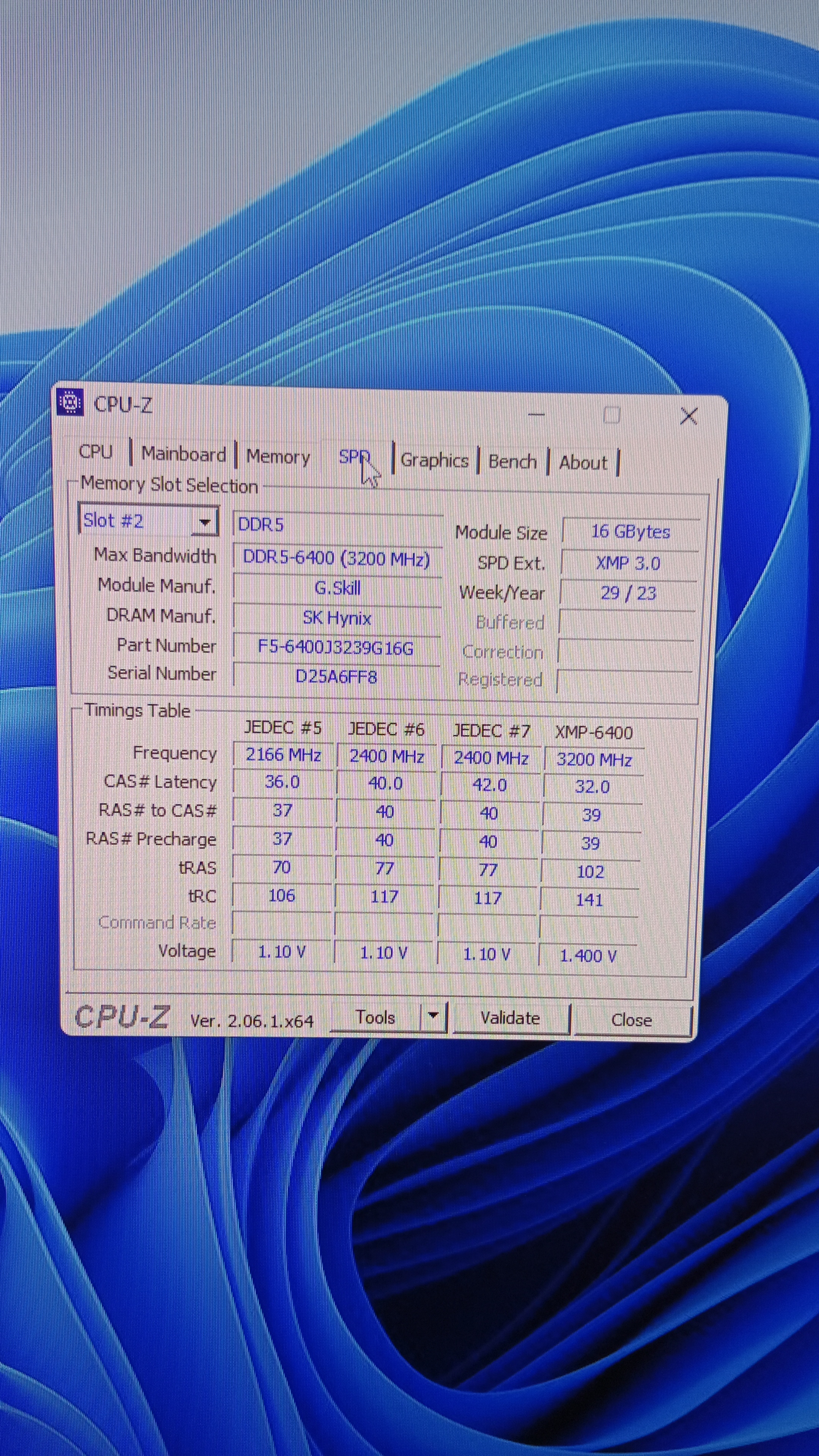Select the Memory tab

[x=278, y=456]
